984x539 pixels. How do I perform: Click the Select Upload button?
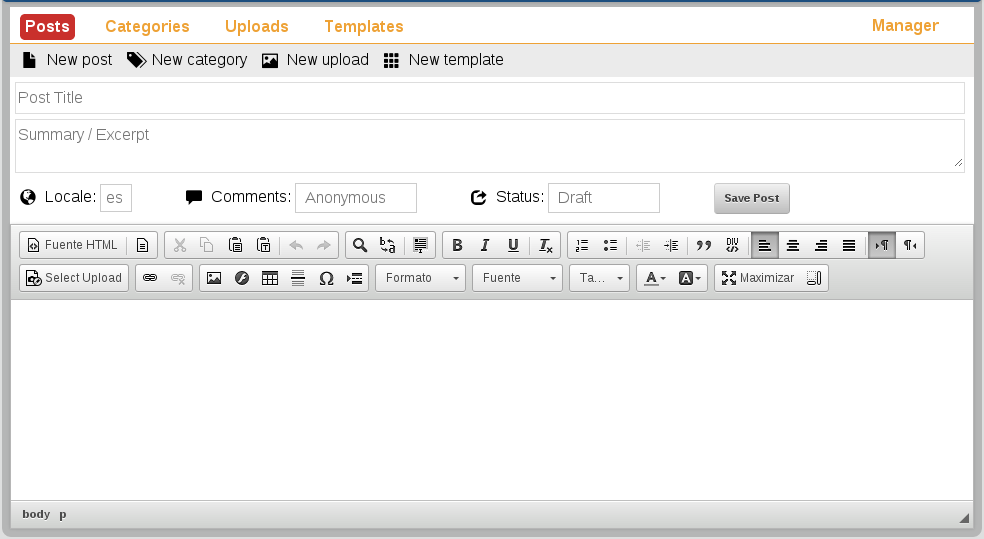pos(74,278)
